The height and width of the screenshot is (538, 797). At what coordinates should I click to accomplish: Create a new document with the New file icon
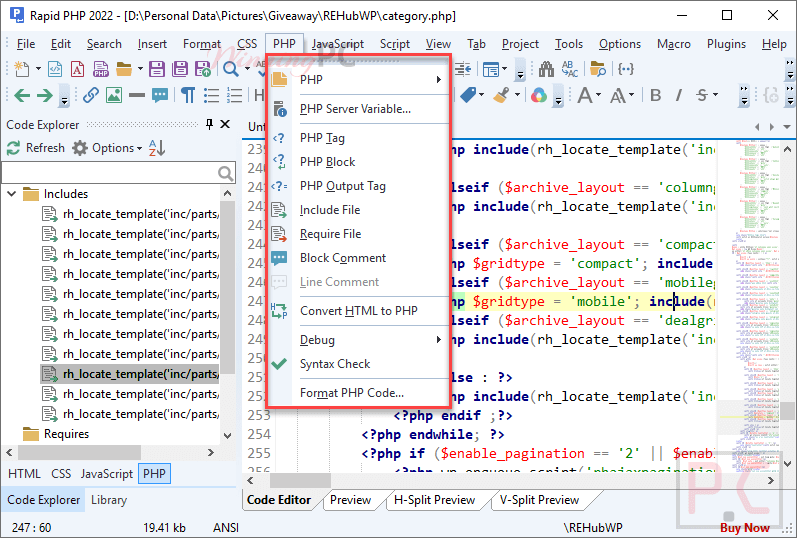pos(21,69)
